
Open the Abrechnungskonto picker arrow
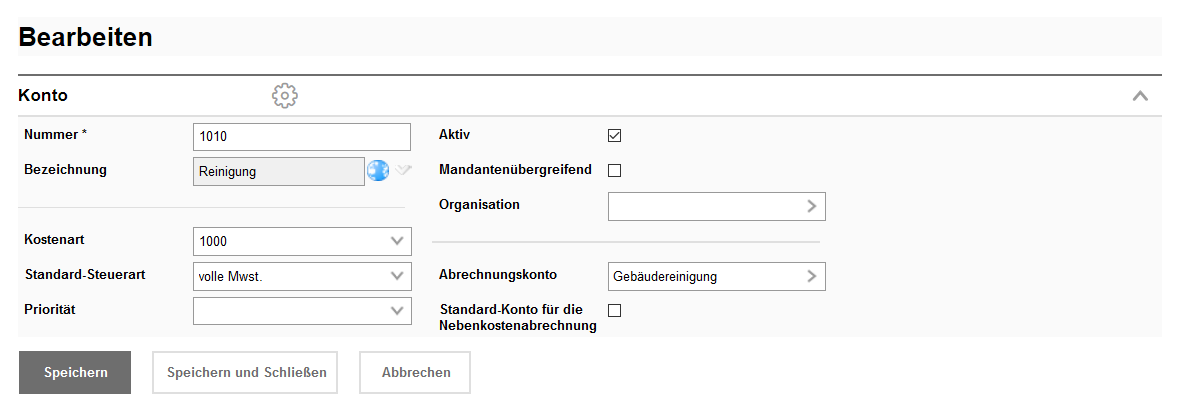(811, 276)
